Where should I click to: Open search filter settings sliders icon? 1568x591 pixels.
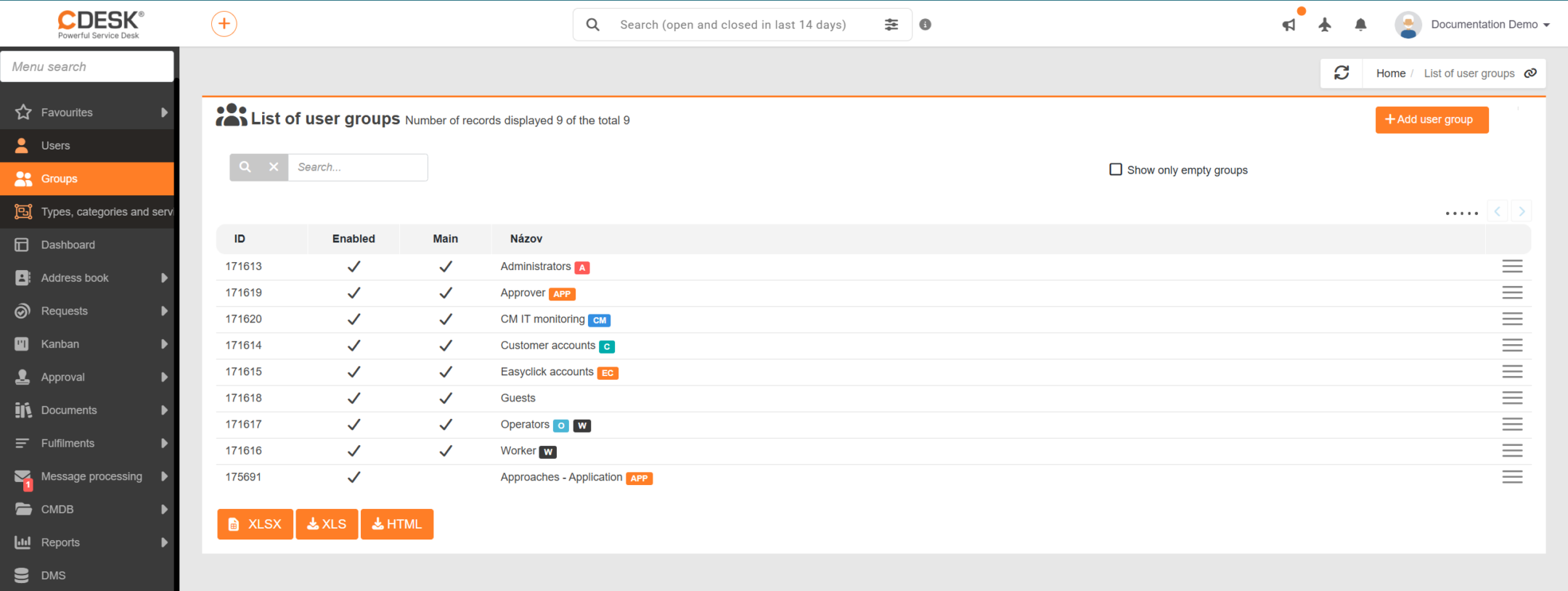(891, 25)
